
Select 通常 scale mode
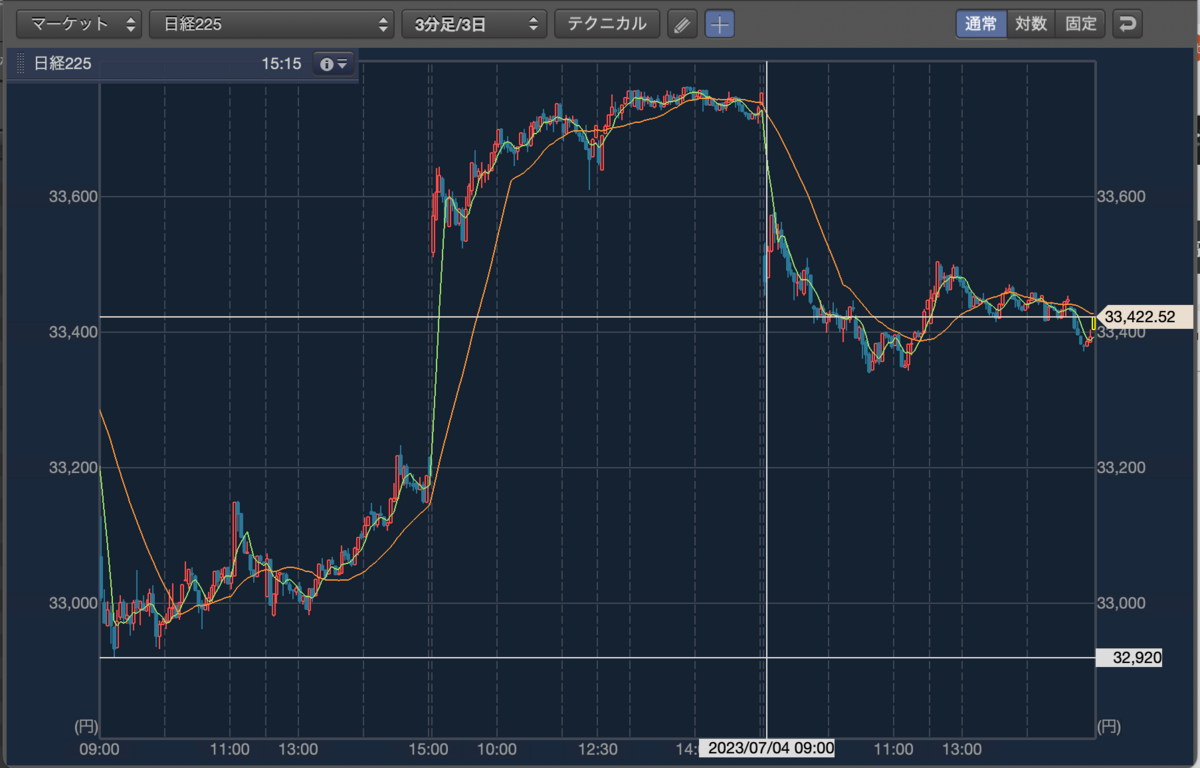(x=981, y=24)
